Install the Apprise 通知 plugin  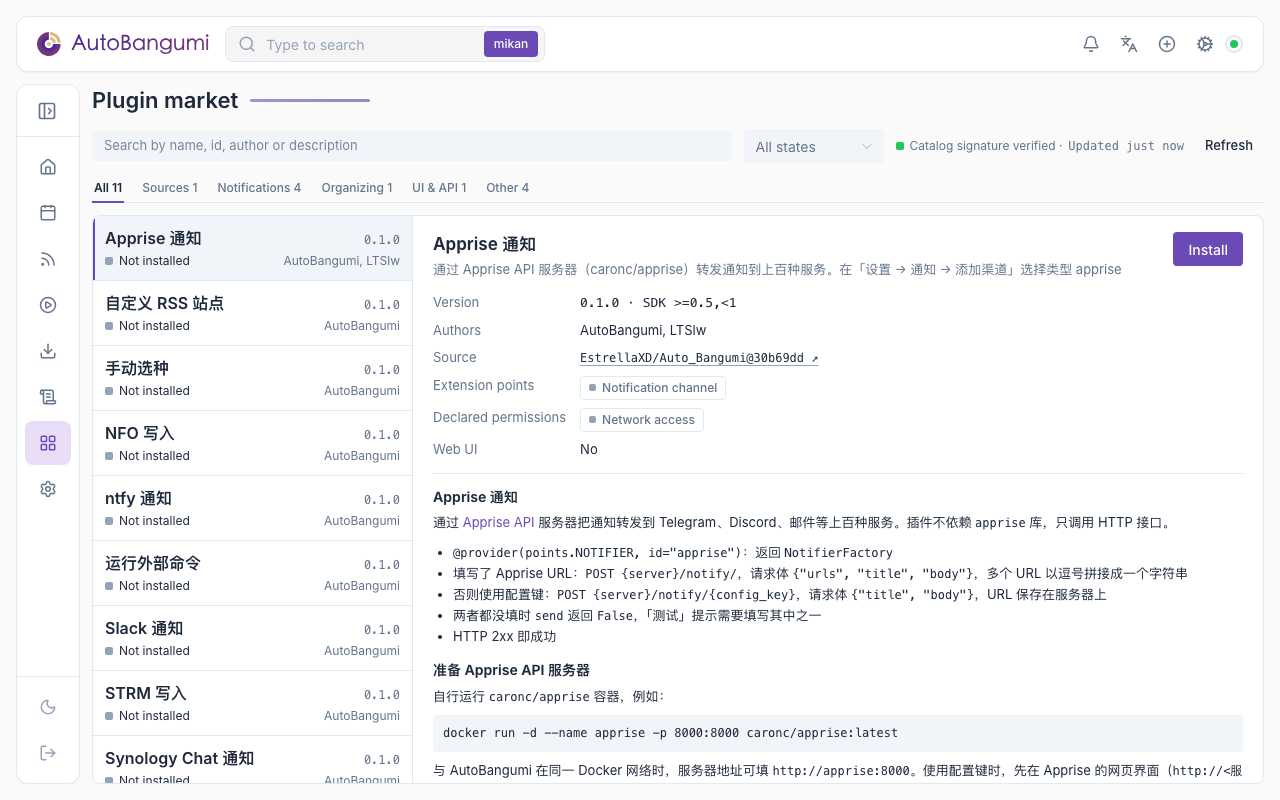(x=1208, y=249)
